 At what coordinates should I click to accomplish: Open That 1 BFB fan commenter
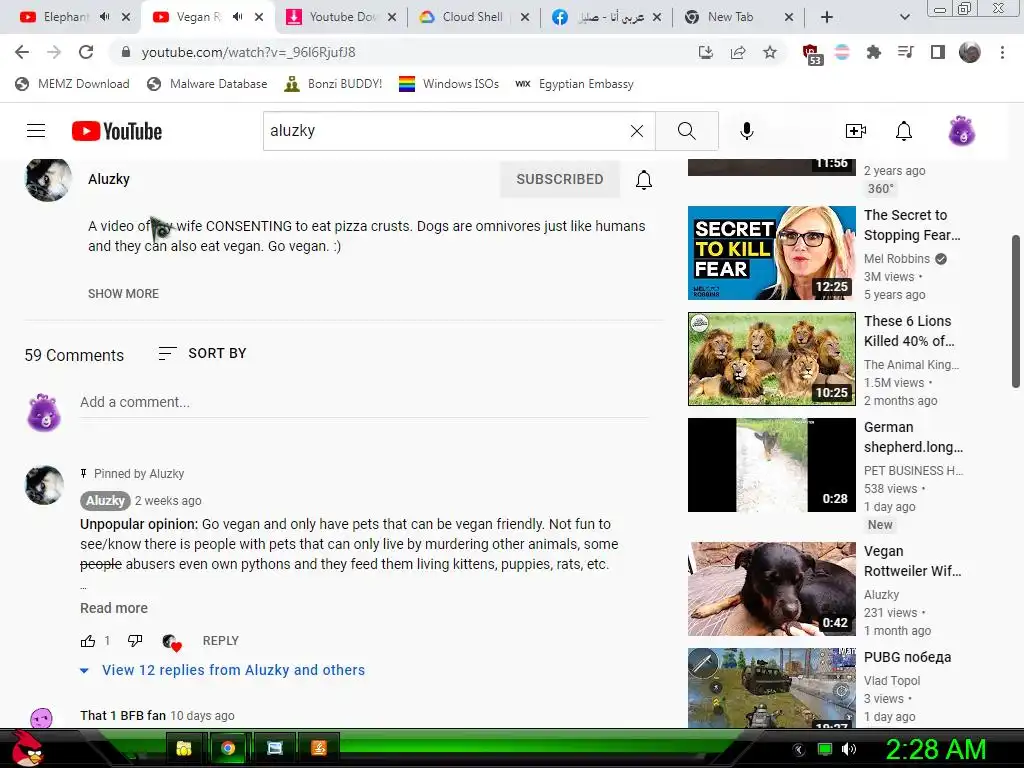coord(123,715)
